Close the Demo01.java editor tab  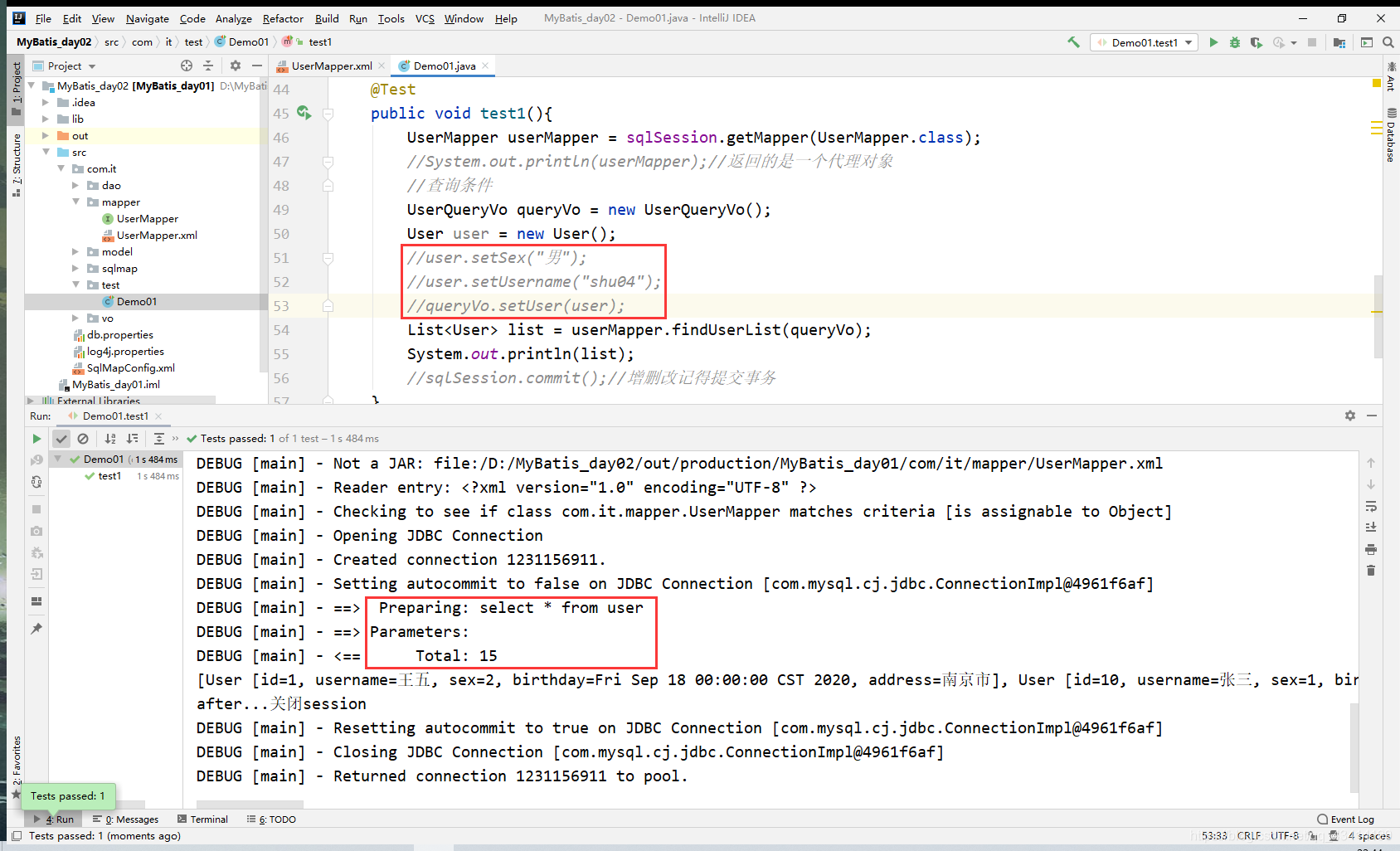click(x=485, y=66)
